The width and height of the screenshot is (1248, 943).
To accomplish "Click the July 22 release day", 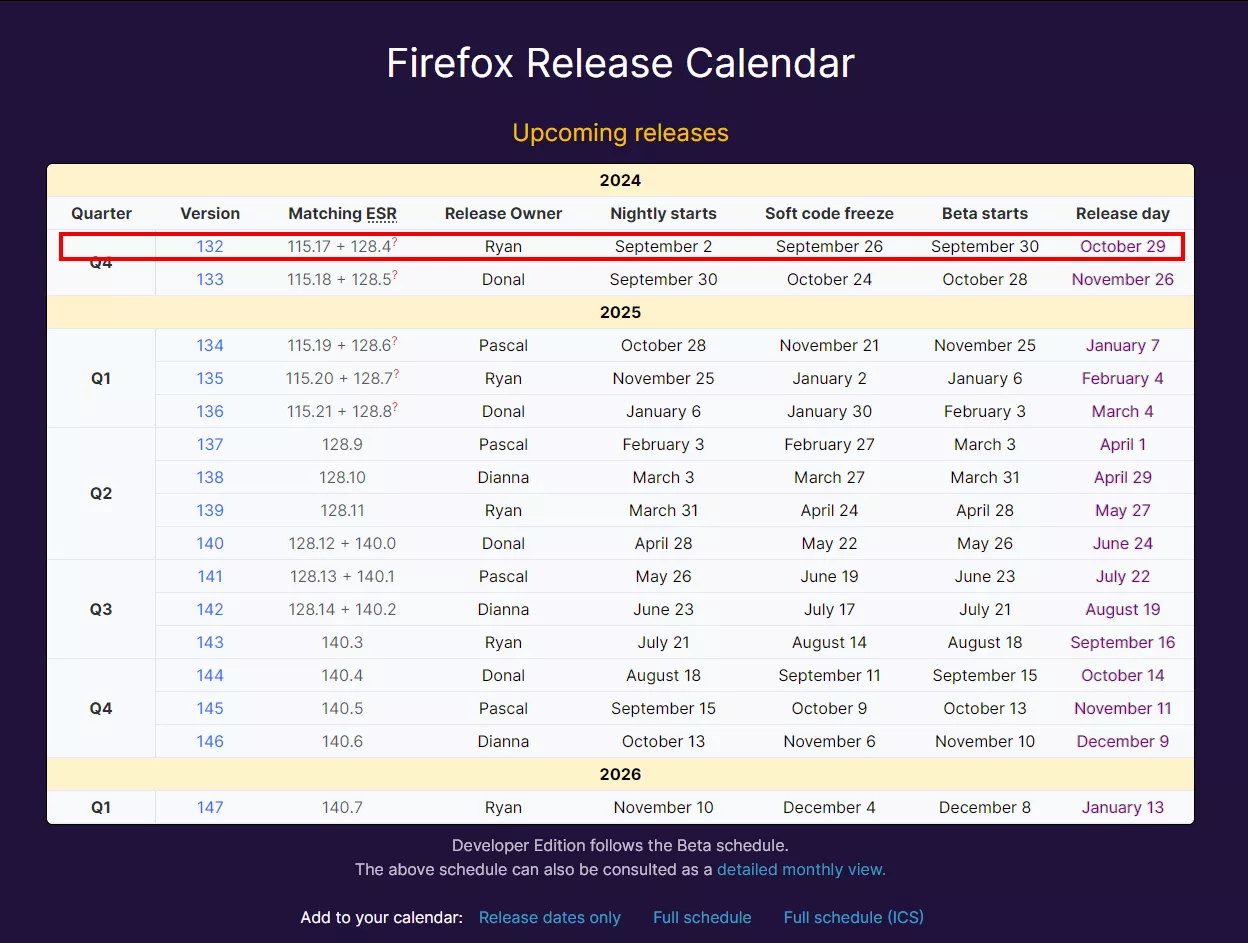I will tap(1123, 576).
